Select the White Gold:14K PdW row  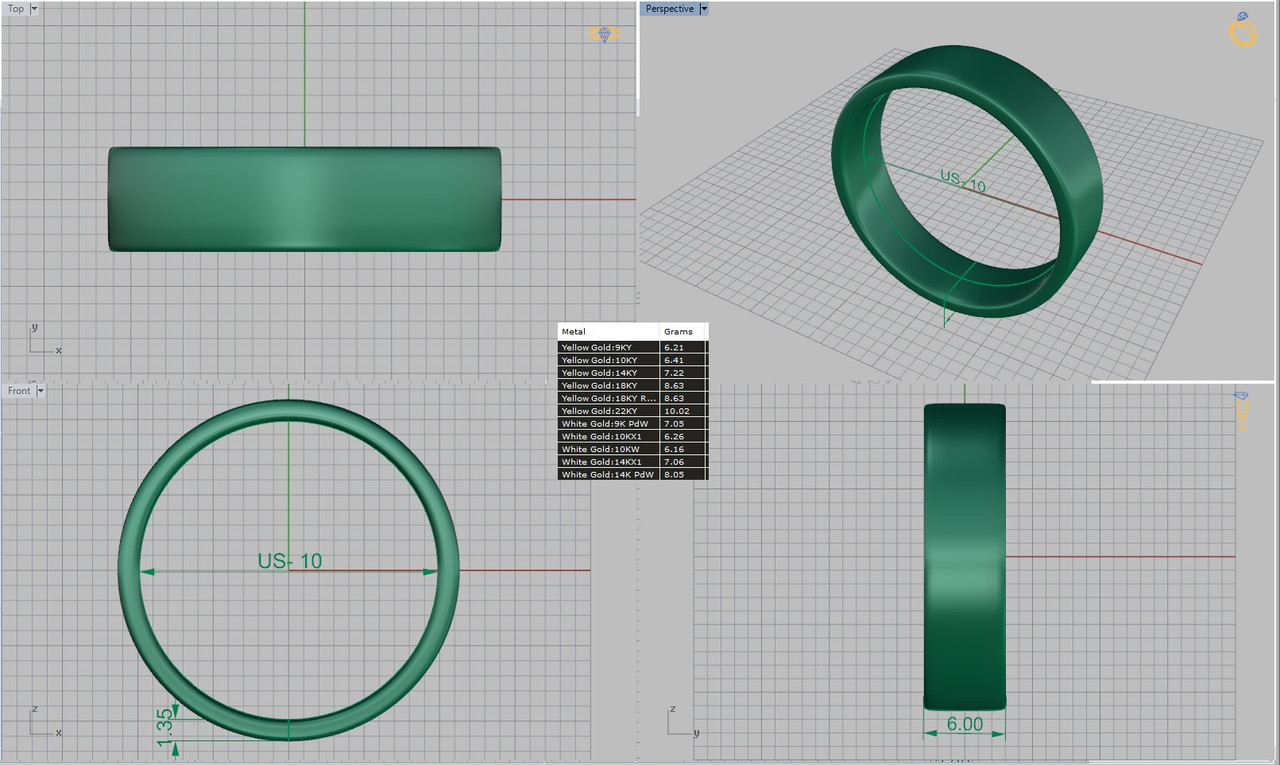click(x=632, y=475)
